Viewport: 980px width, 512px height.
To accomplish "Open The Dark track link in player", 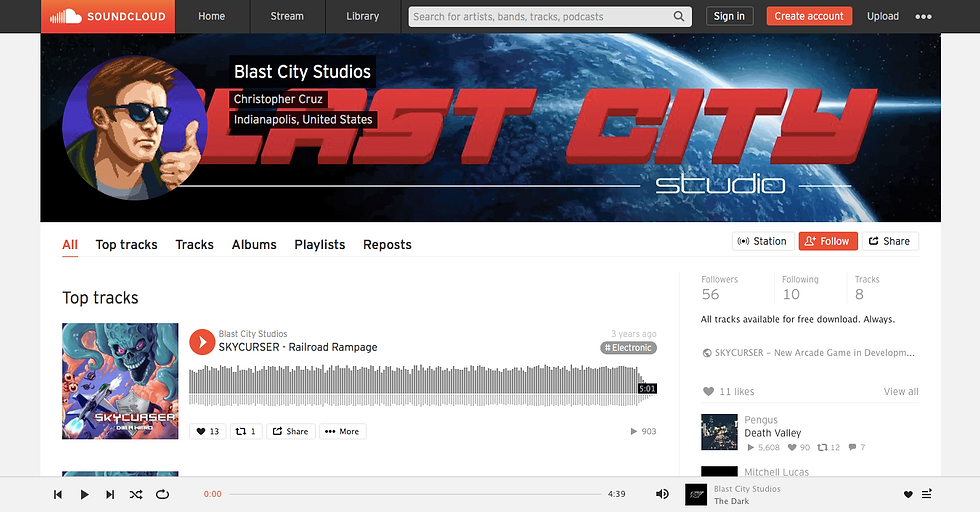I will [x=731, y=501].
